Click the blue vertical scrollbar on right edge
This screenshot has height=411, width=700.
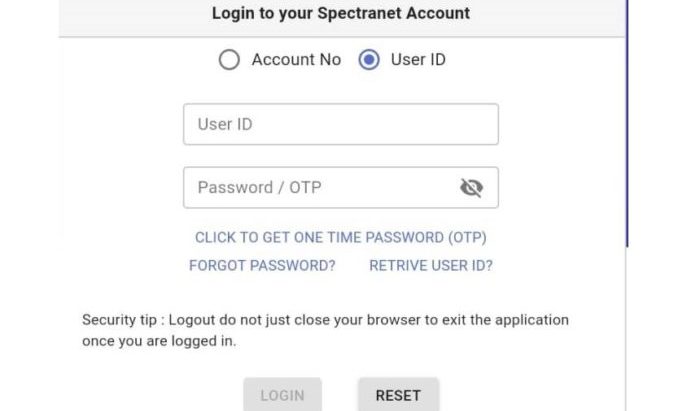click(627, 123)
